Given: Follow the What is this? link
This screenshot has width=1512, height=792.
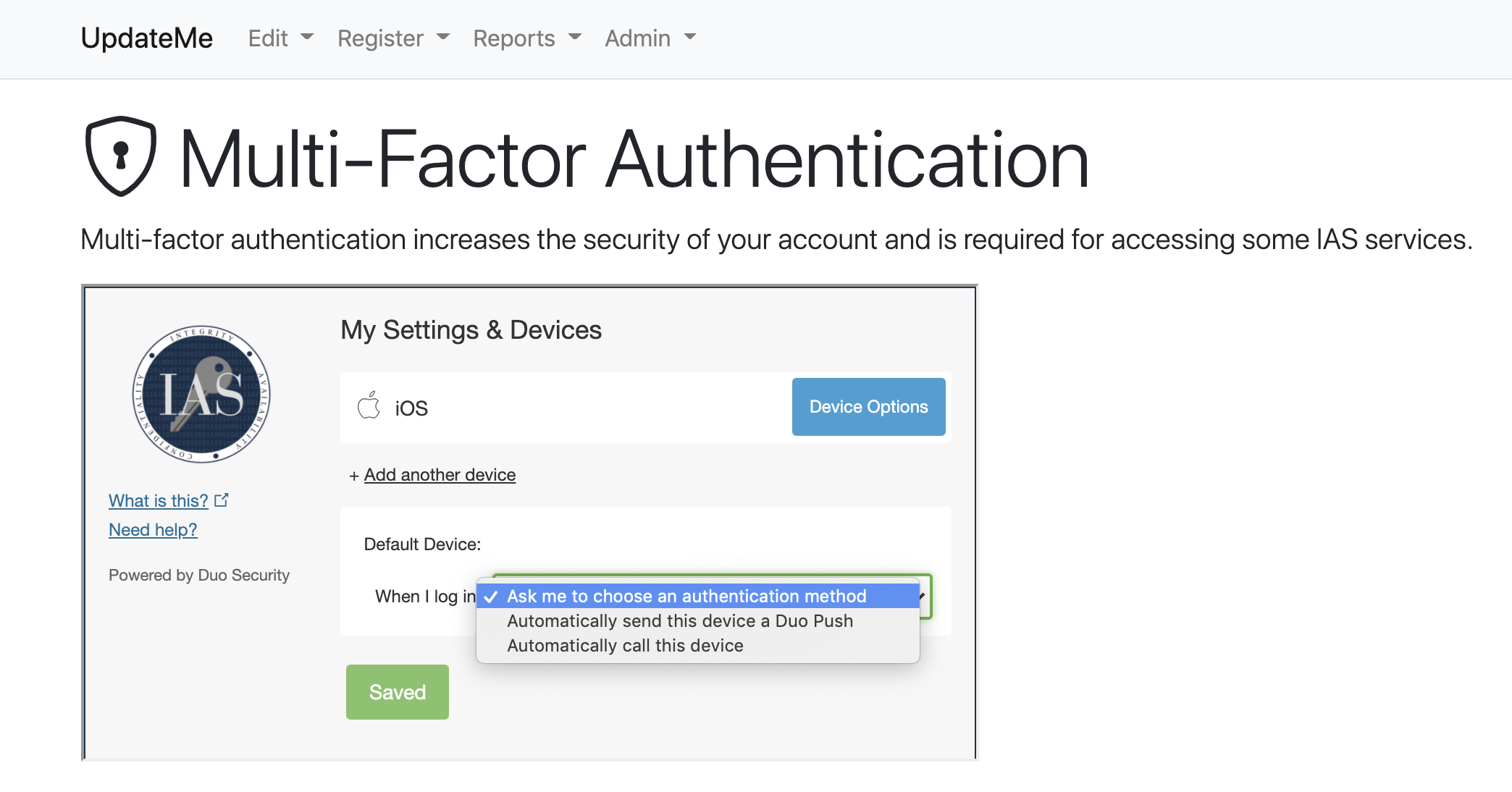Looking at the screenshot, I should pyautogui.click(x=158, y=501).
